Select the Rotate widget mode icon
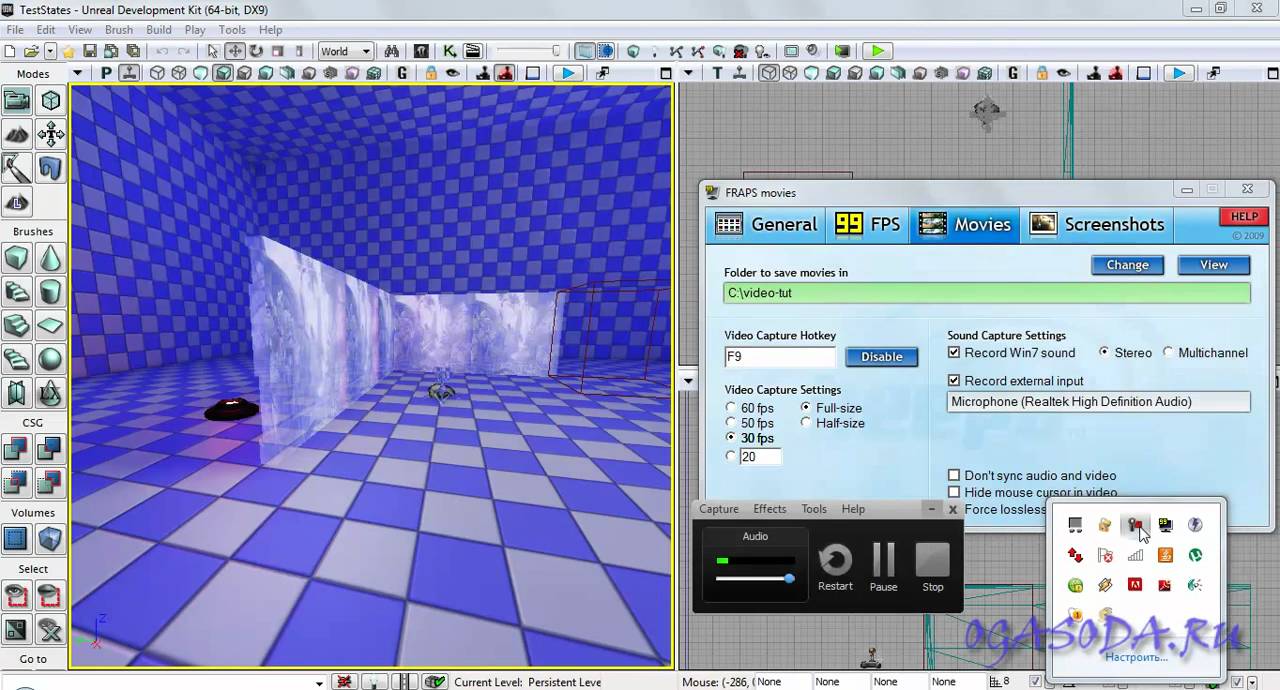The image size is (1280, 690). (256, 51)
